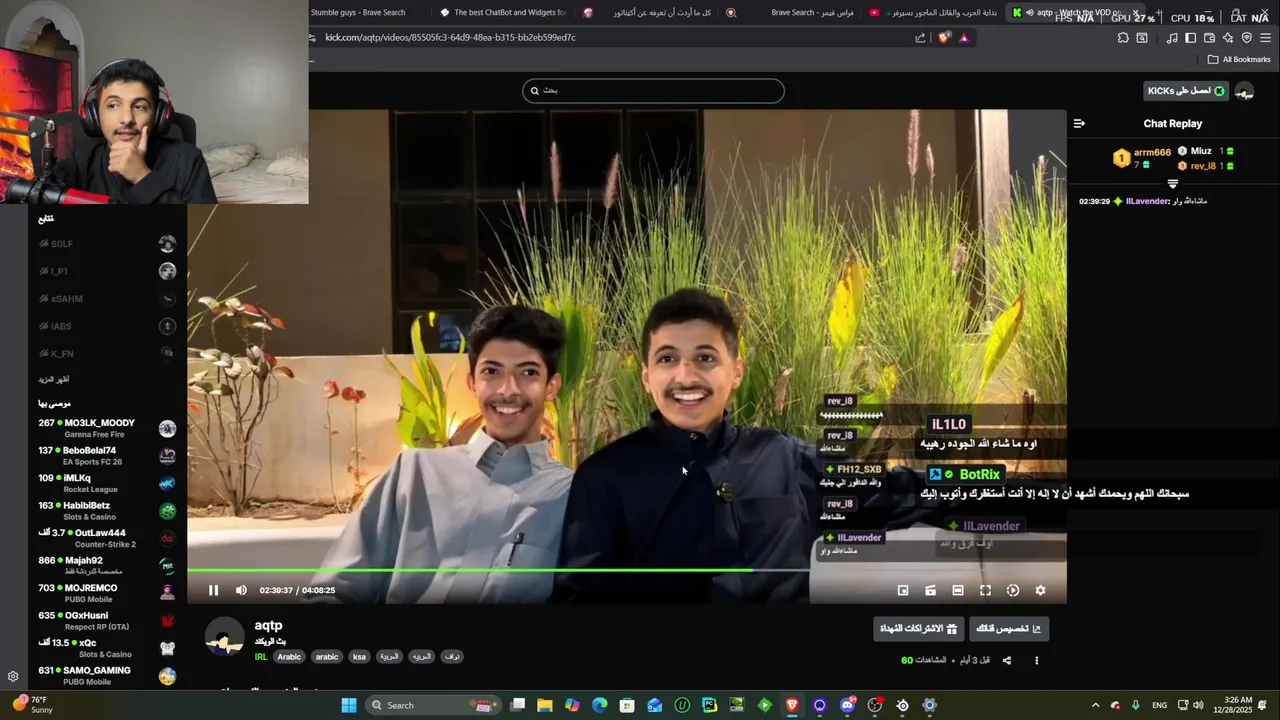Open the Brave VPN icon in toolbar
The height and width of the screenshot is (720, 1280).
click(x=1246, y=38)
